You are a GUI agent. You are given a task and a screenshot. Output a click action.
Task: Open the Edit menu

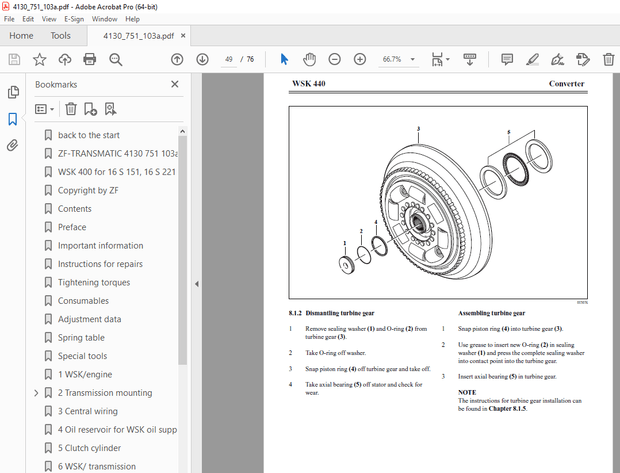click(x=28, y=19)
